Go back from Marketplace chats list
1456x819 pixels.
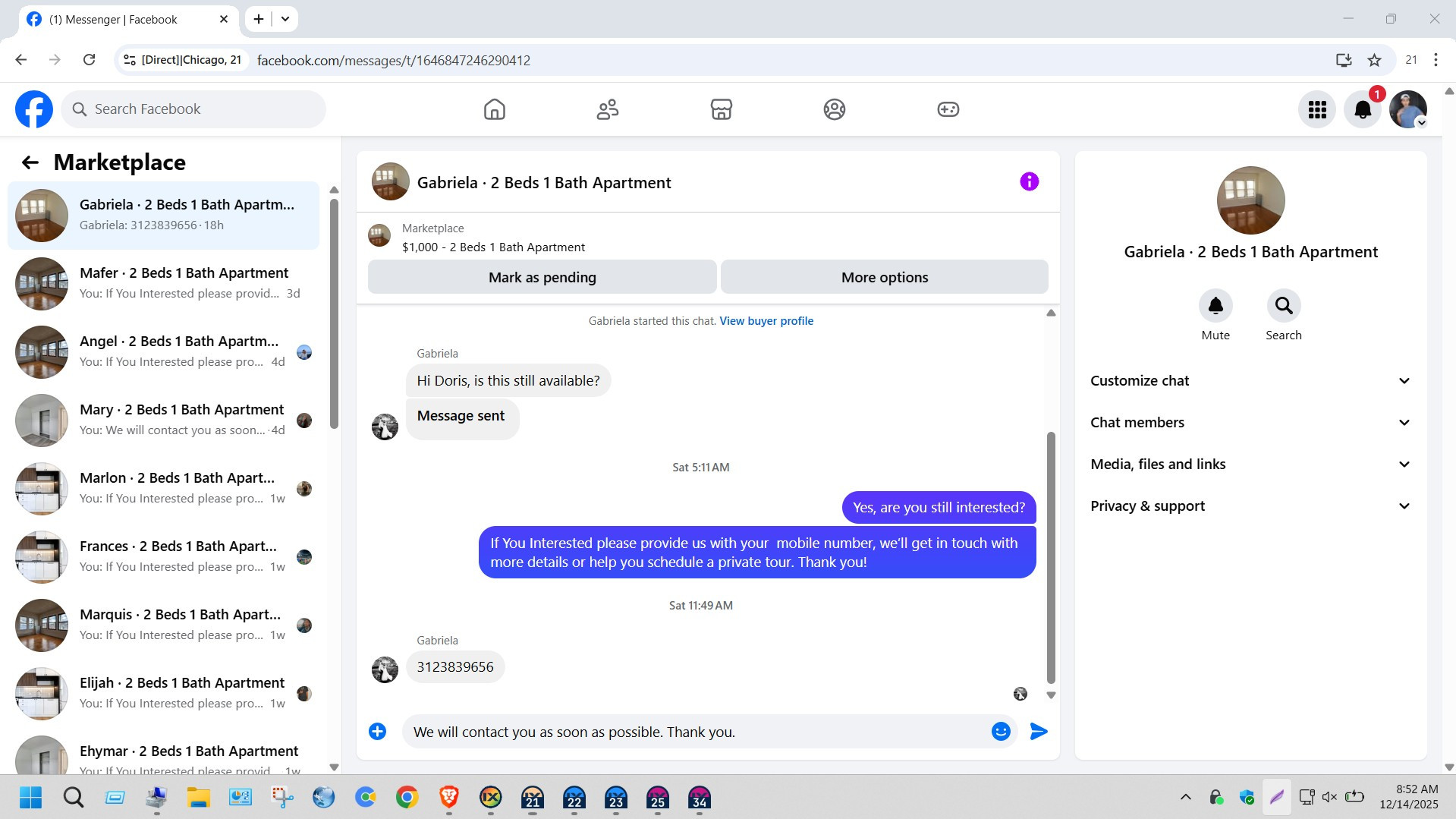(x=30, y=162)
